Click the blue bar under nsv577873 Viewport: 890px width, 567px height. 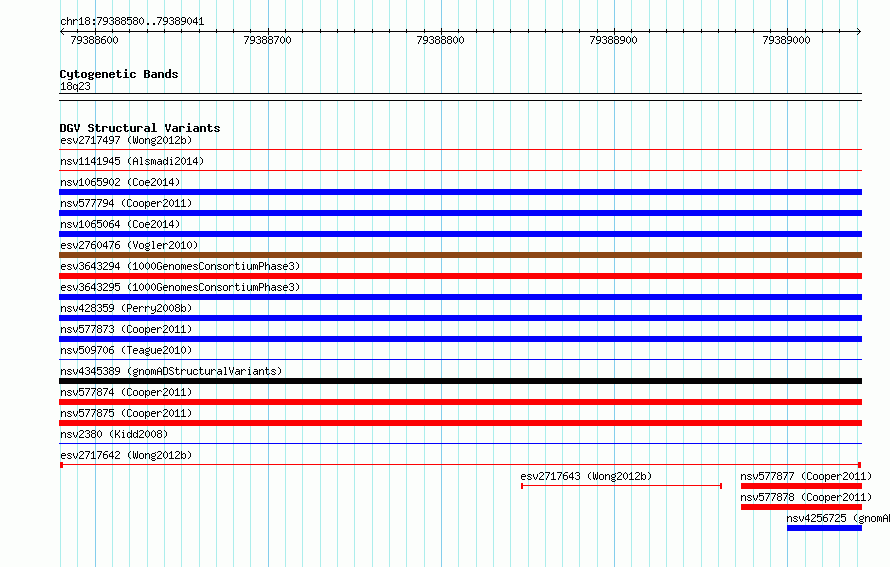pos(460,339)
